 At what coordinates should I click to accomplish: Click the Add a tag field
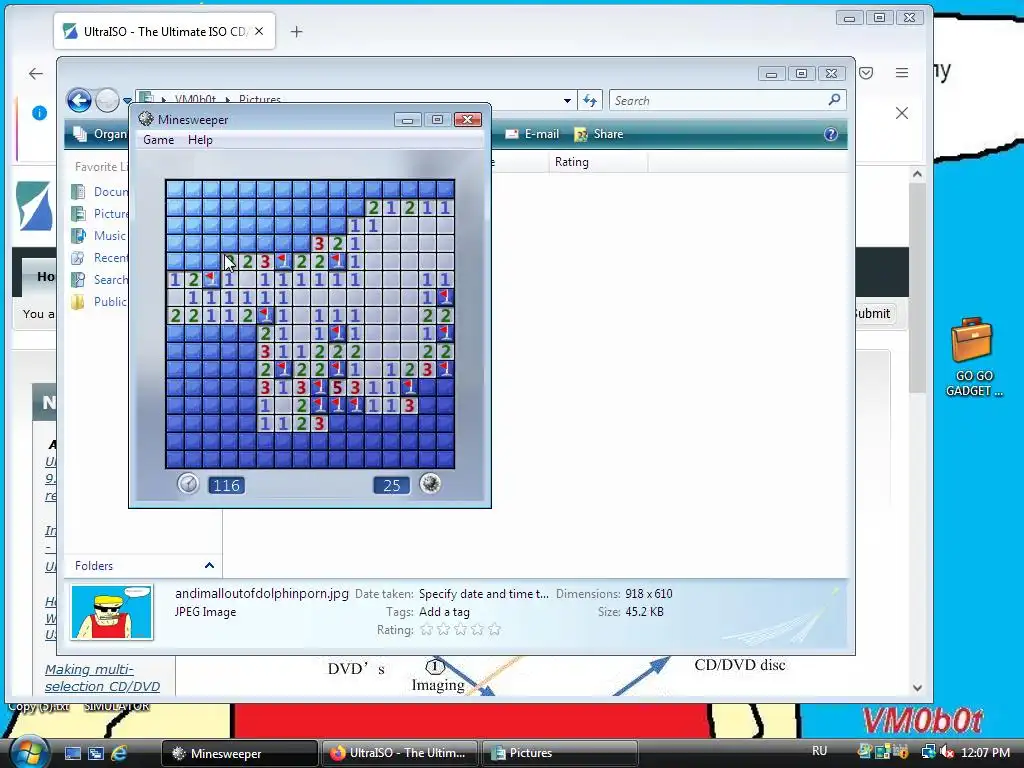[x=444, y=612]
